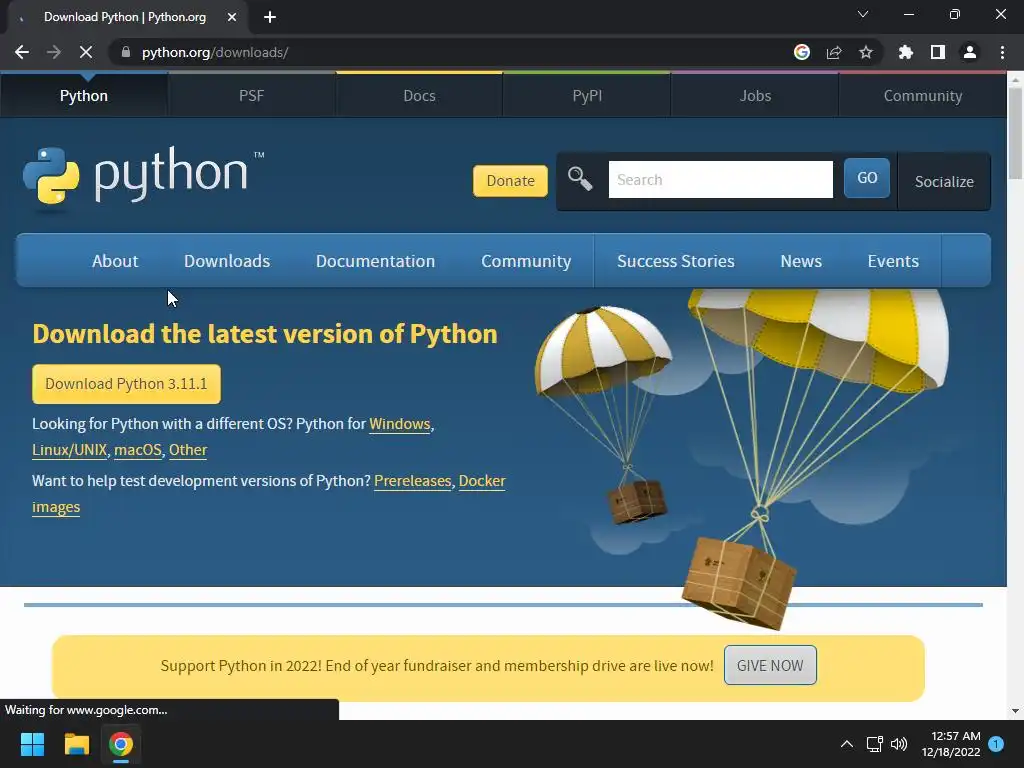Open volume control tray icon

pyautogui.click(x=899, y=744)
